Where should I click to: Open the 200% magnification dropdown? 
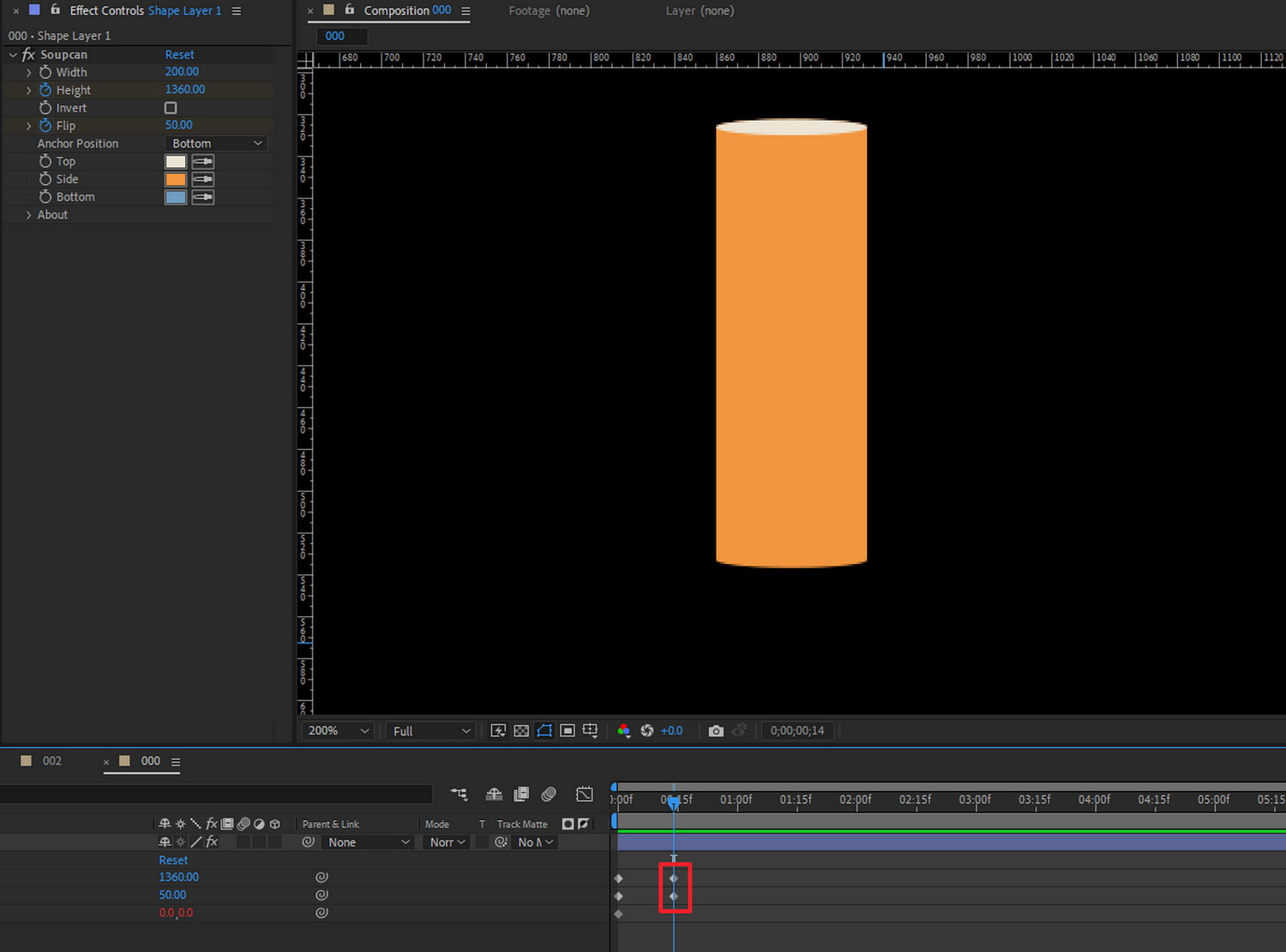pos(339,731)
